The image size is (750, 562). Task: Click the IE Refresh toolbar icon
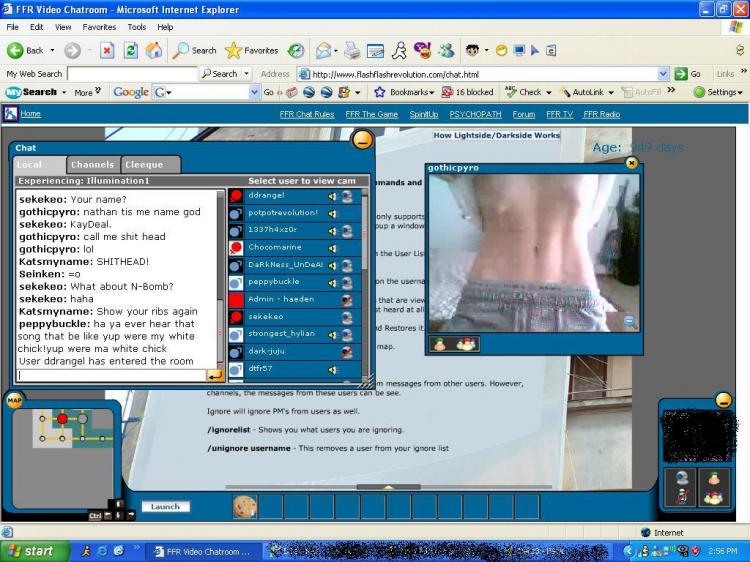point(131,50)
